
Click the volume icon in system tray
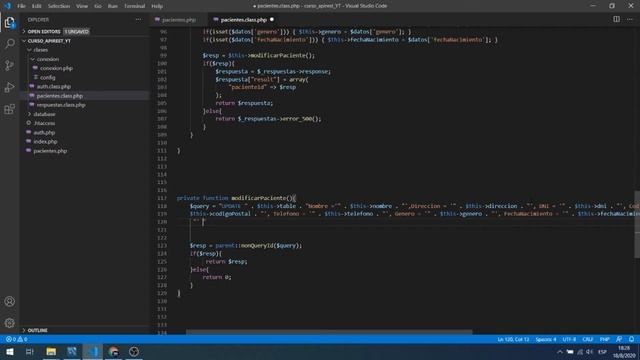589,352
